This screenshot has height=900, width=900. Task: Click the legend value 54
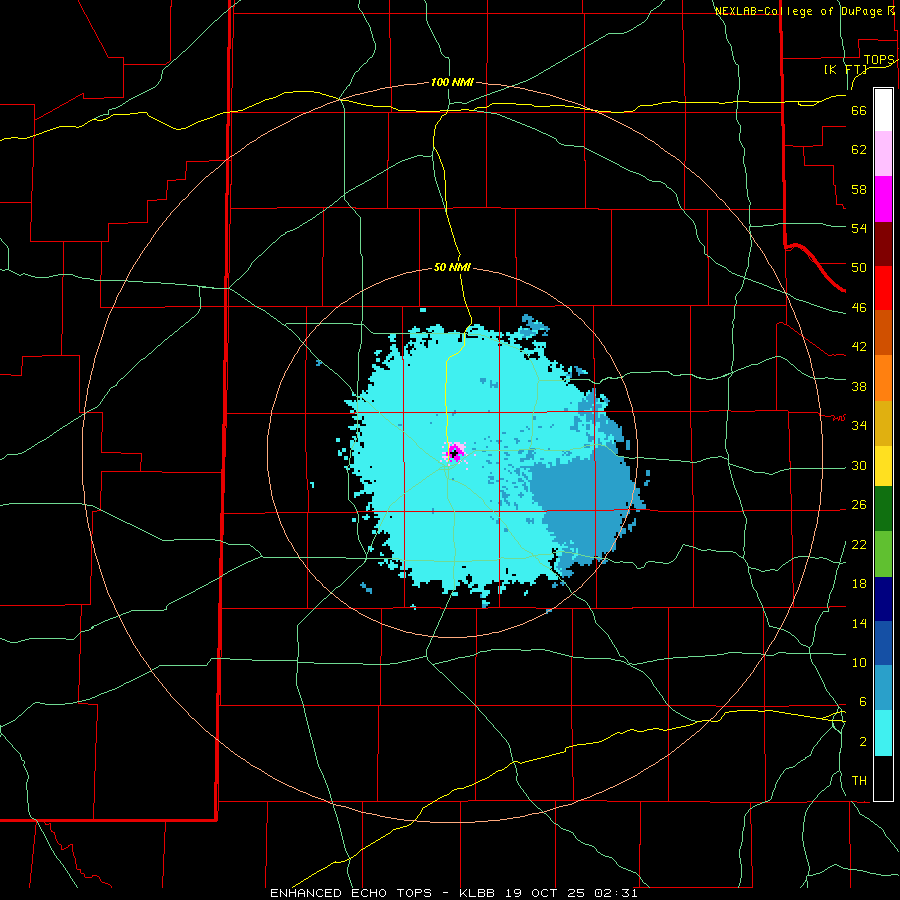[859, 228]
